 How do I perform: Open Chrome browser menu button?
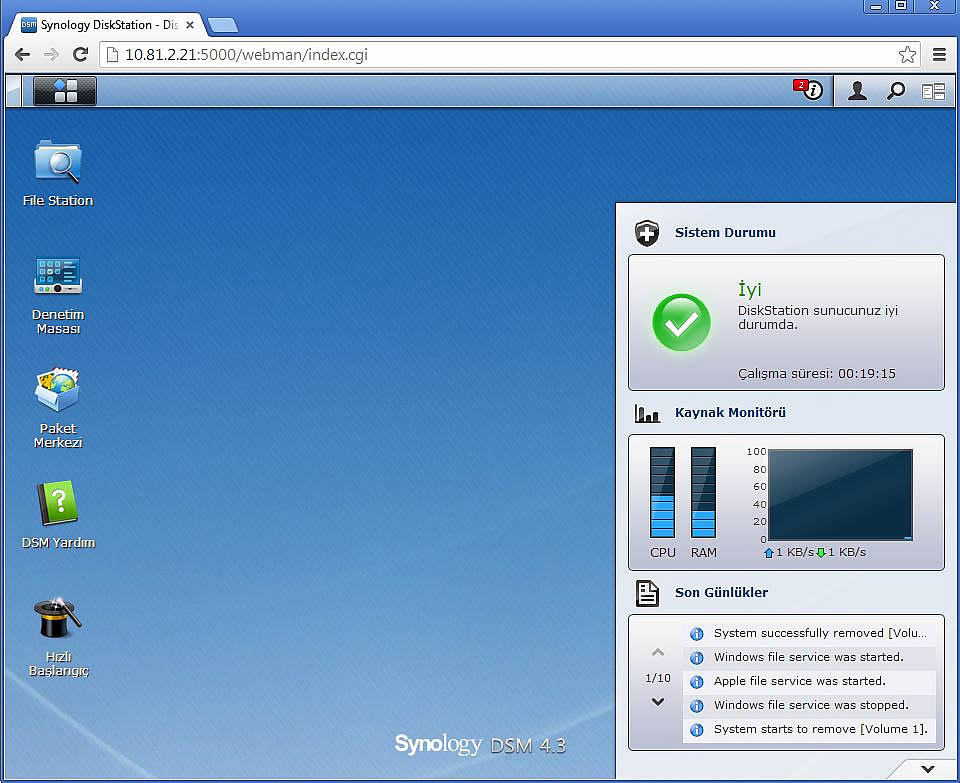tap(940, 54)
